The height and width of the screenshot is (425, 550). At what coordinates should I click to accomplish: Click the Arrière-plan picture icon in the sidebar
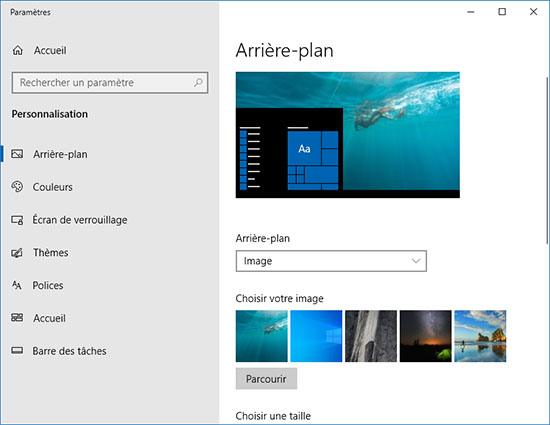(17, 154)
